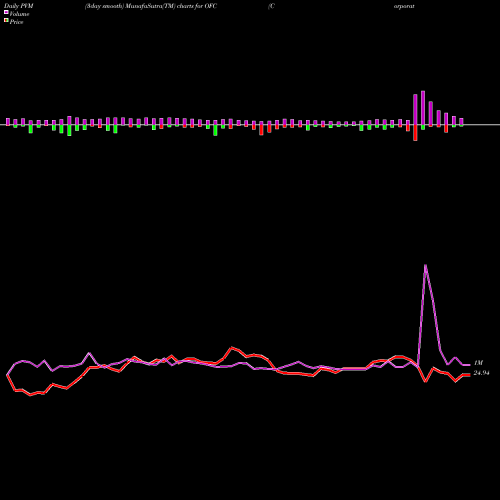Click the 'orporat' truncated title text
This screenshot has width=500, height=500.
pyautogui.click(x=404, y=6)
